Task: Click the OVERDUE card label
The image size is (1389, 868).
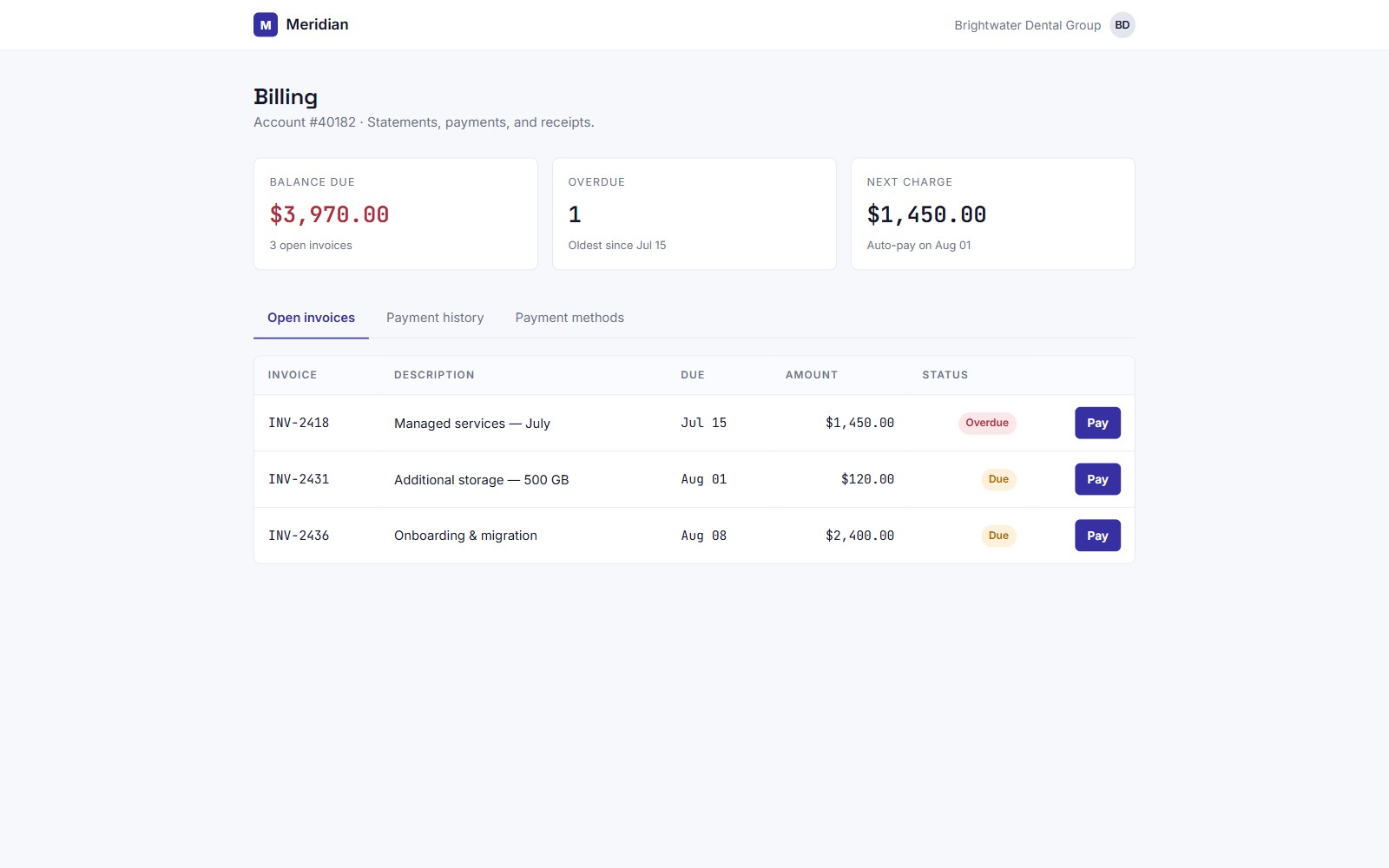Action: 596,182
